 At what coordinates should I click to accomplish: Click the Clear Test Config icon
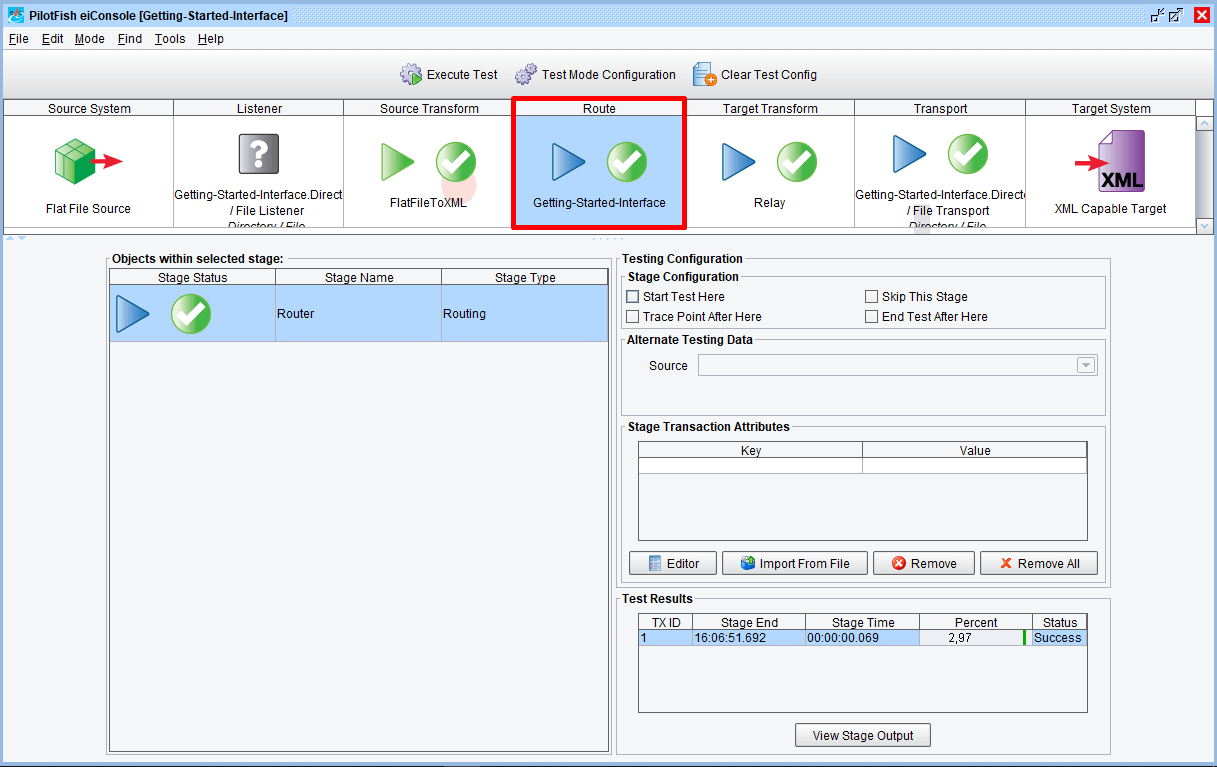pyautogui.click(x=705, y=75)
